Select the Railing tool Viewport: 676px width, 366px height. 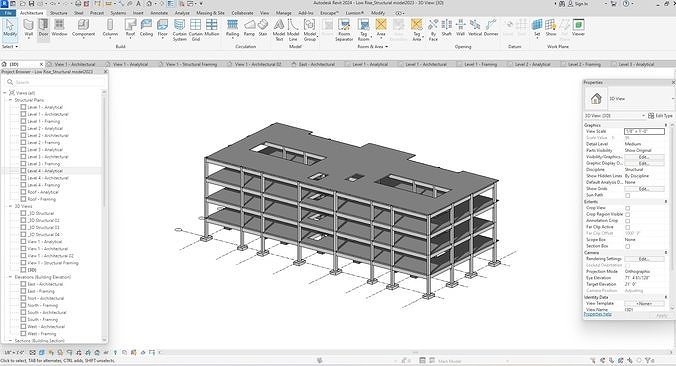click(232, 28)
